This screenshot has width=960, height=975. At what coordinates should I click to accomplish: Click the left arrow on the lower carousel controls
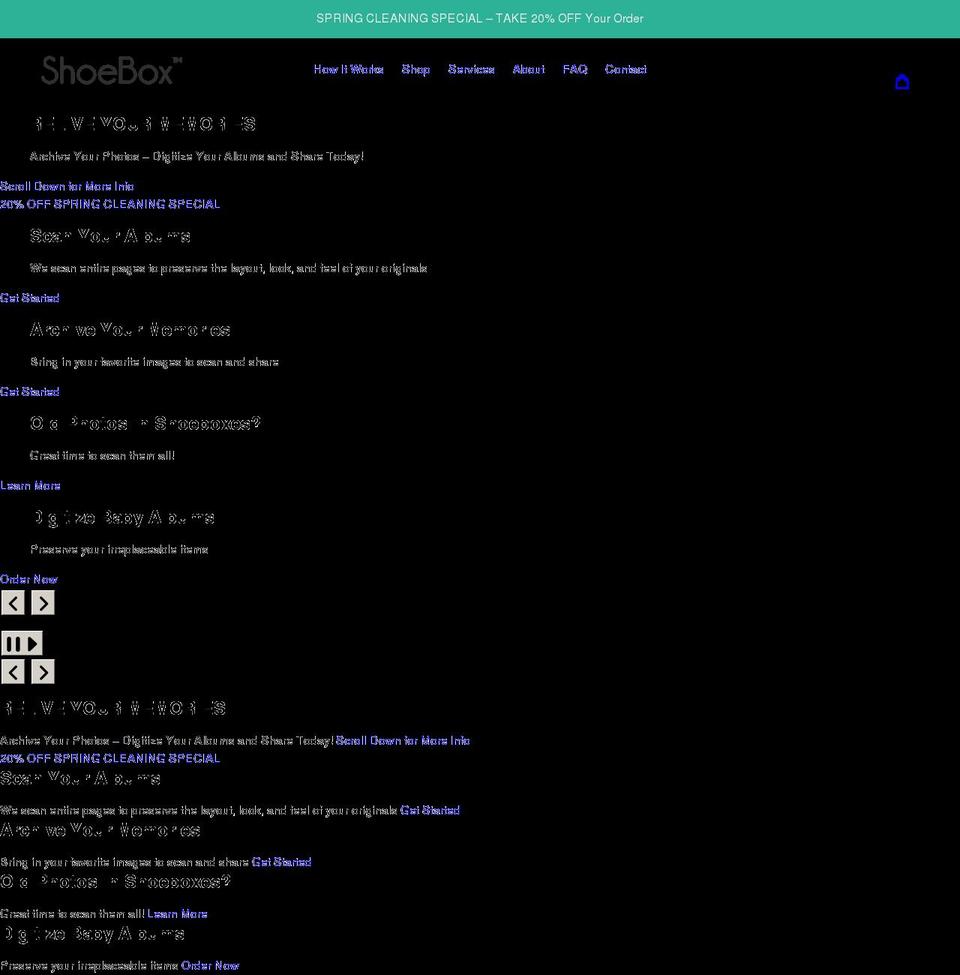coord(13,671)
